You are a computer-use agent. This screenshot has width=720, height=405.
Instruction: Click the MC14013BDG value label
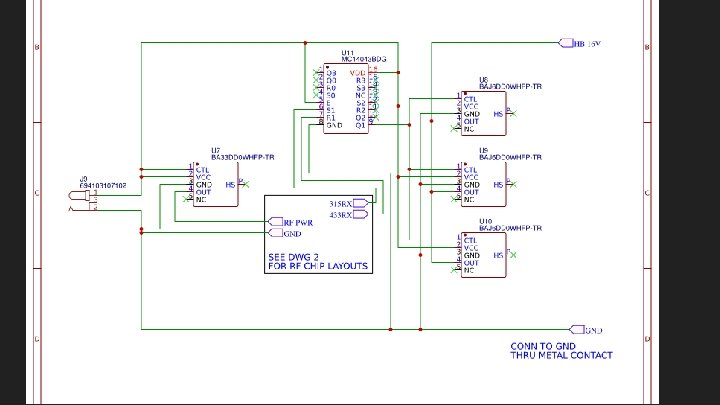364,59
